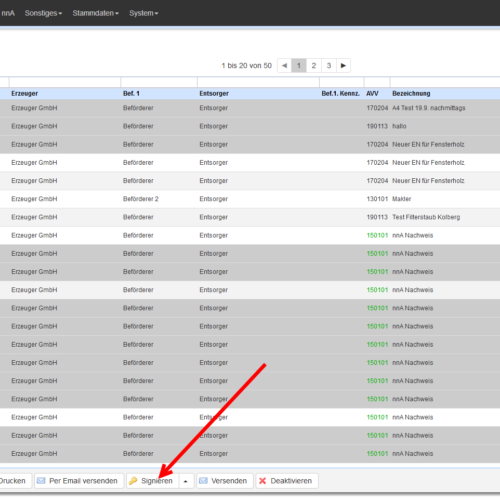Screen dimensions: 500x500
Task: Click the mail icon on Per Email versenden
Action: (41, 481)
